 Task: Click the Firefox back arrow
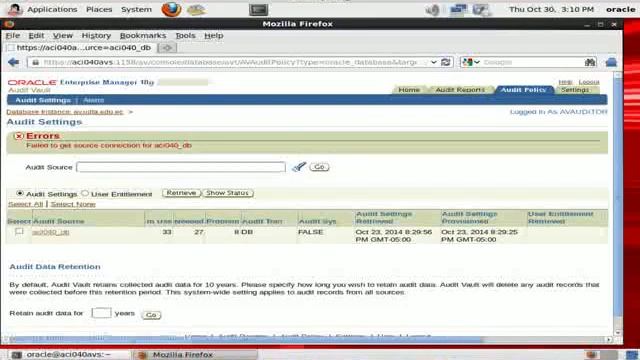tap(13, 62)
